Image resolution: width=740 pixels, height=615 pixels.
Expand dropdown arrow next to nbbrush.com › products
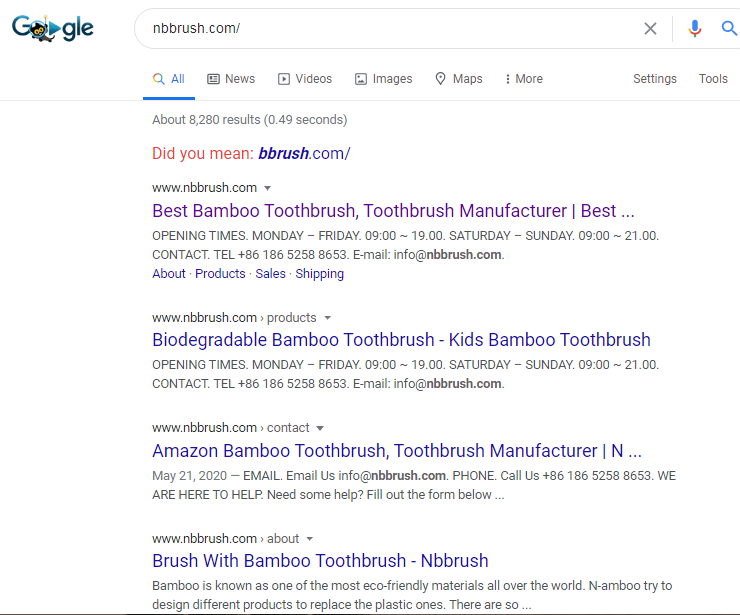[x=328, y=318]
